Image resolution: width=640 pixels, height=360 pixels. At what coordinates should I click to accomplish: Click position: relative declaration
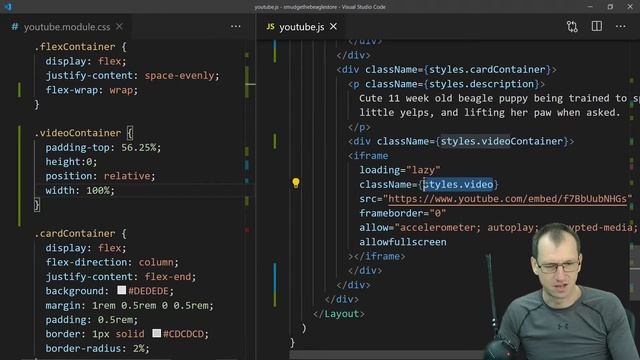(x=100, y=176)
